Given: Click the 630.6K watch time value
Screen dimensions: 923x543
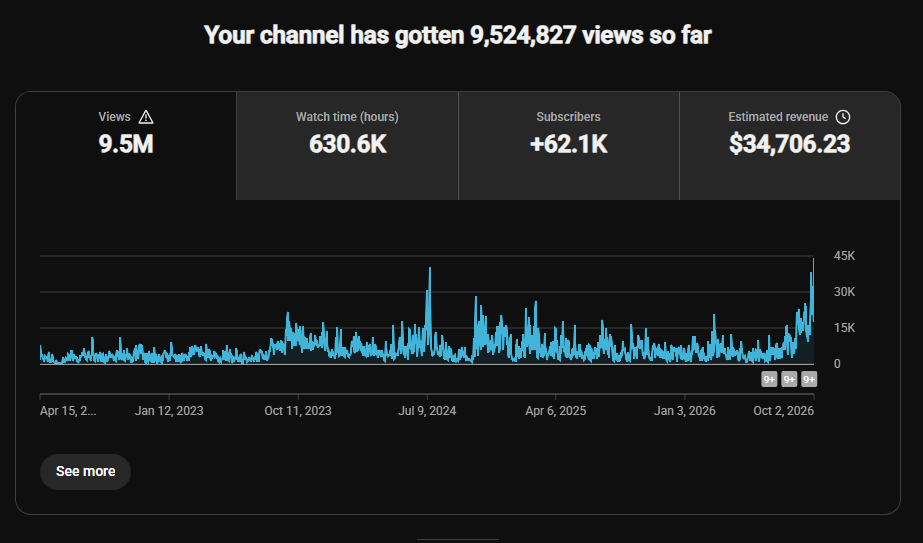Looking at the screenshot, I should 347,144.
